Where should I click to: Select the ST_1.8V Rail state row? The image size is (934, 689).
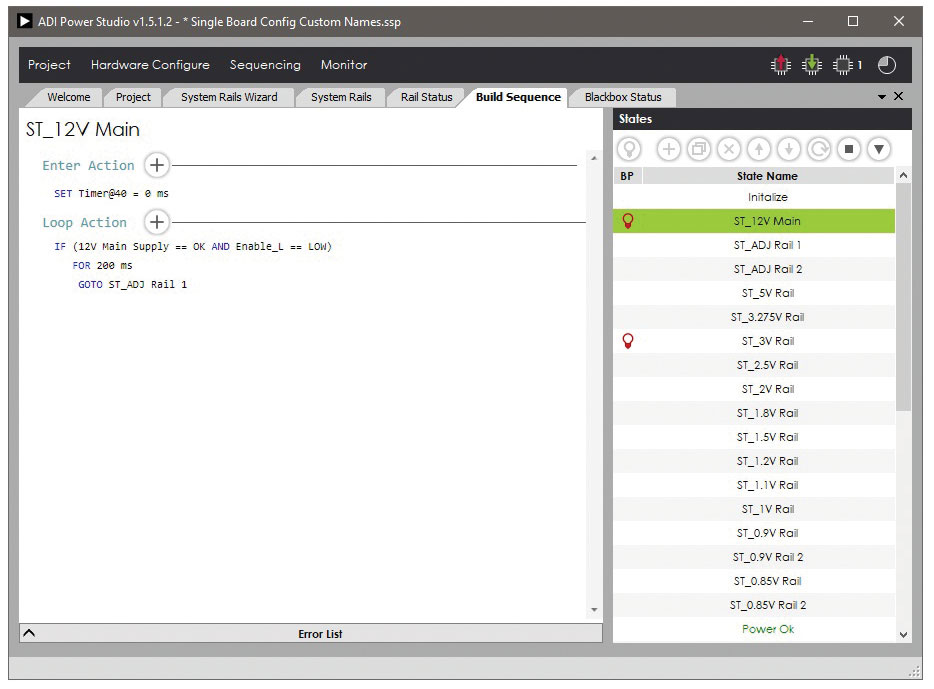(x=767, y=413)
